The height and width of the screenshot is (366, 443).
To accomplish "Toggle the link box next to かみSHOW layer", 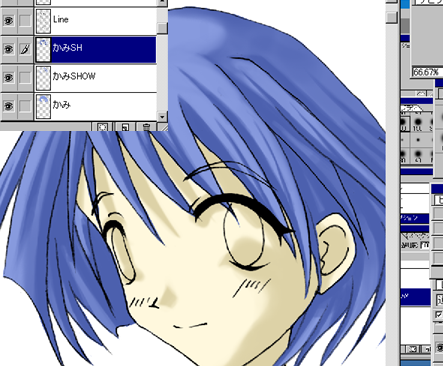I will click(x=25, y=78).
